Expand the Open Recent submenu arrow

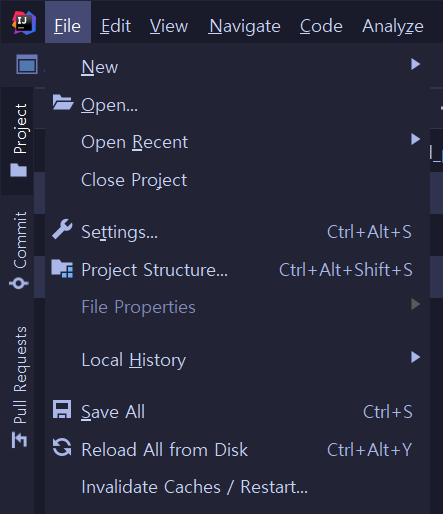click(x=415, y=139)
